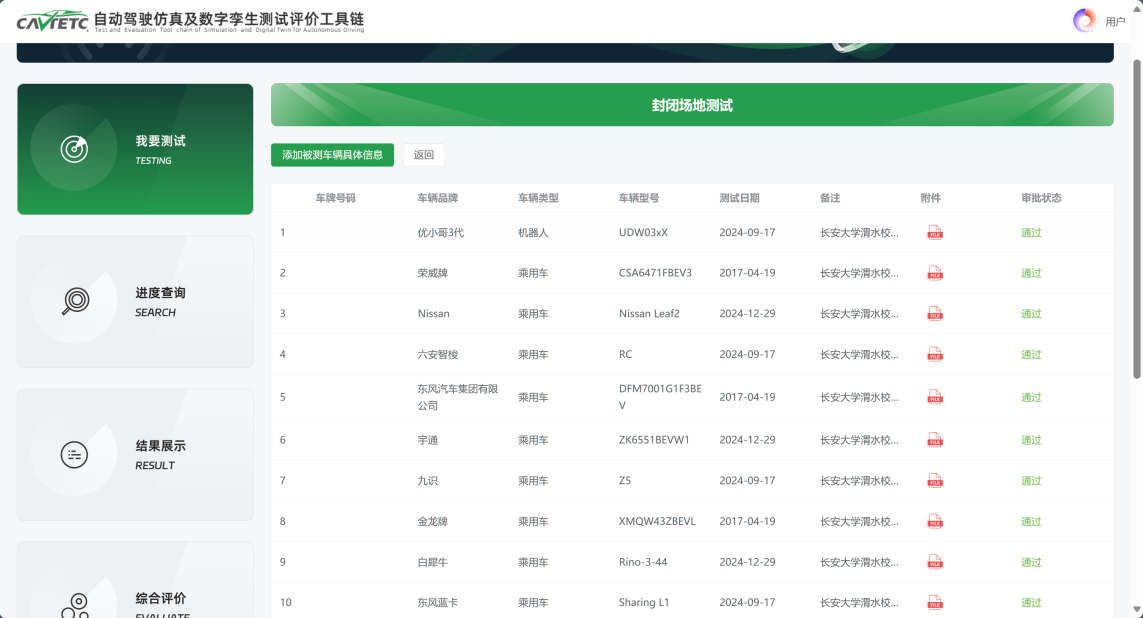This screenshot has width=1143, height=618.
Task: Click the XMQW43ZBEVL model cell
Action: [657, 522]
